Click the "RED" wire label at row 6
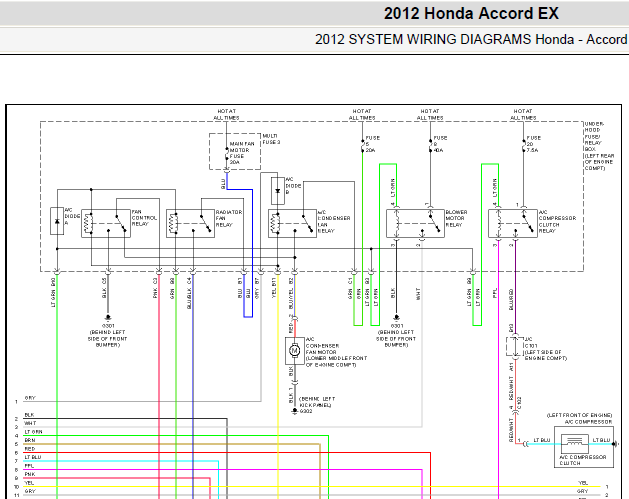 click(30, 449)
